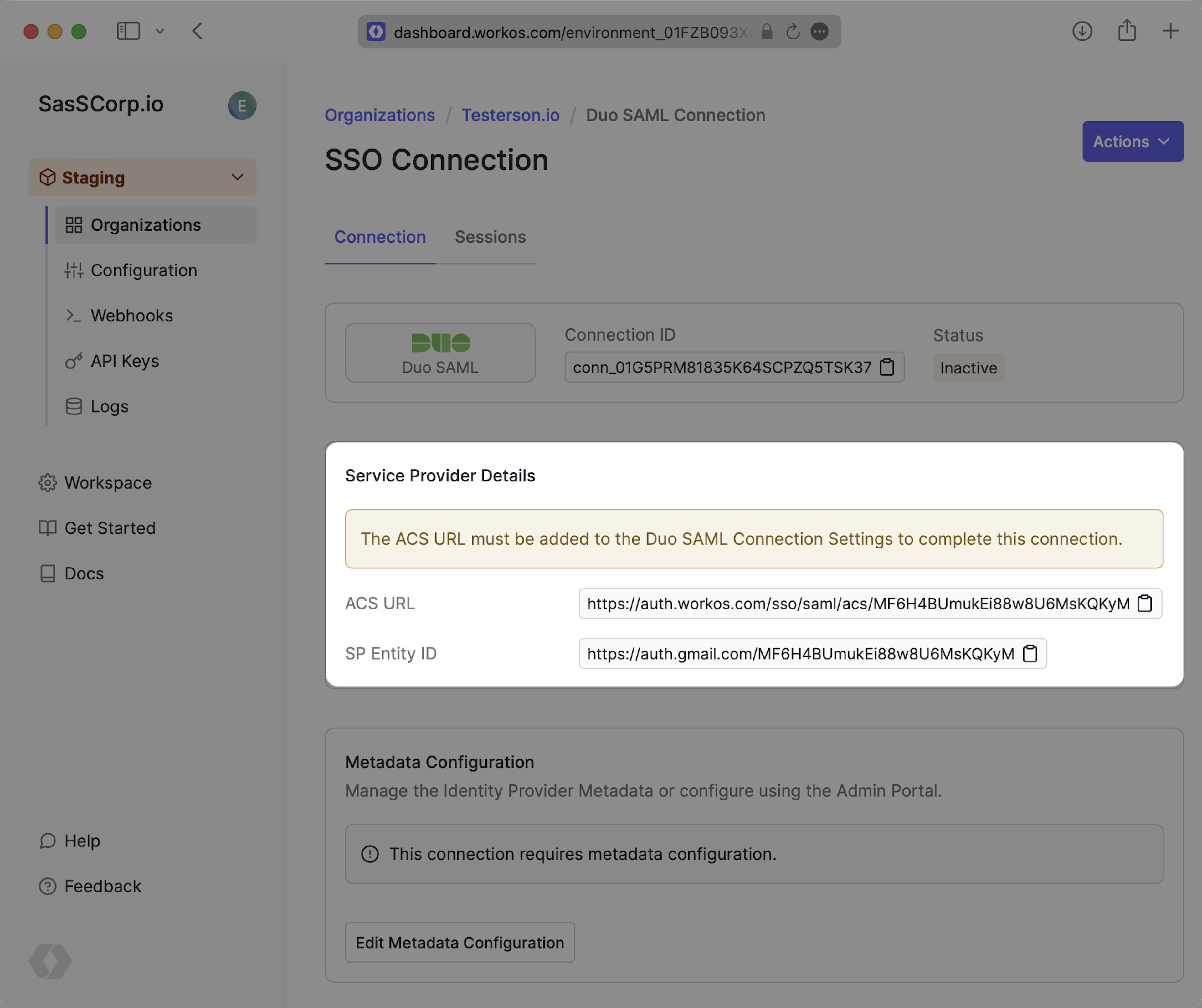Click Edit Metadata Configuration button
This screenshot has height=1008, width=1202.
coord(460,942)
